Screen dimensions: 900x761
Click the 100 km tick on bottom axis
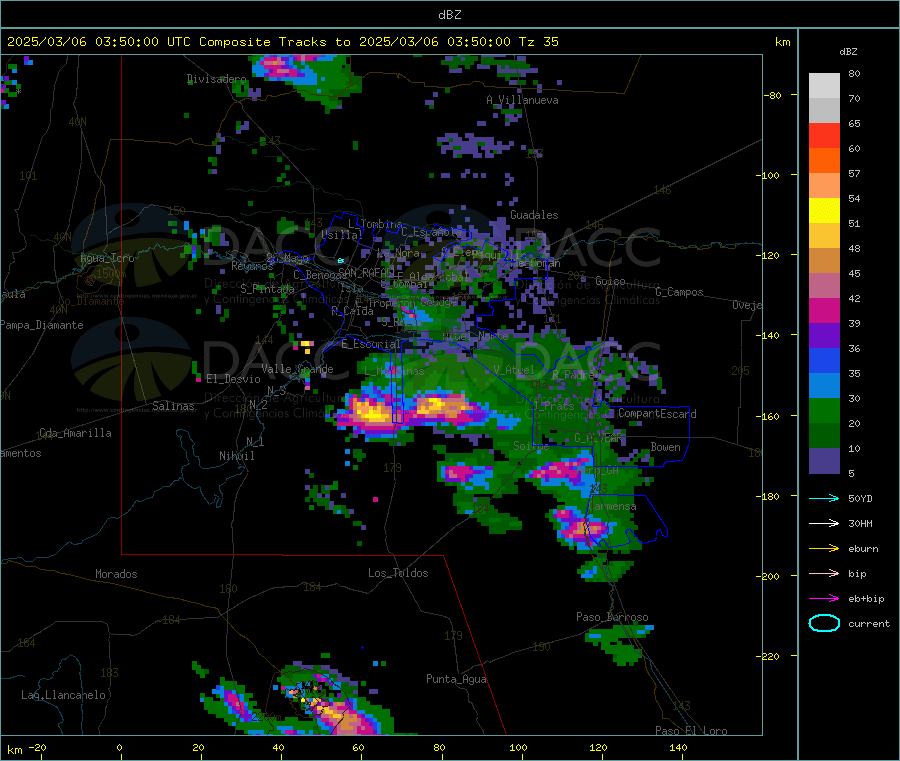pos(518,747)
